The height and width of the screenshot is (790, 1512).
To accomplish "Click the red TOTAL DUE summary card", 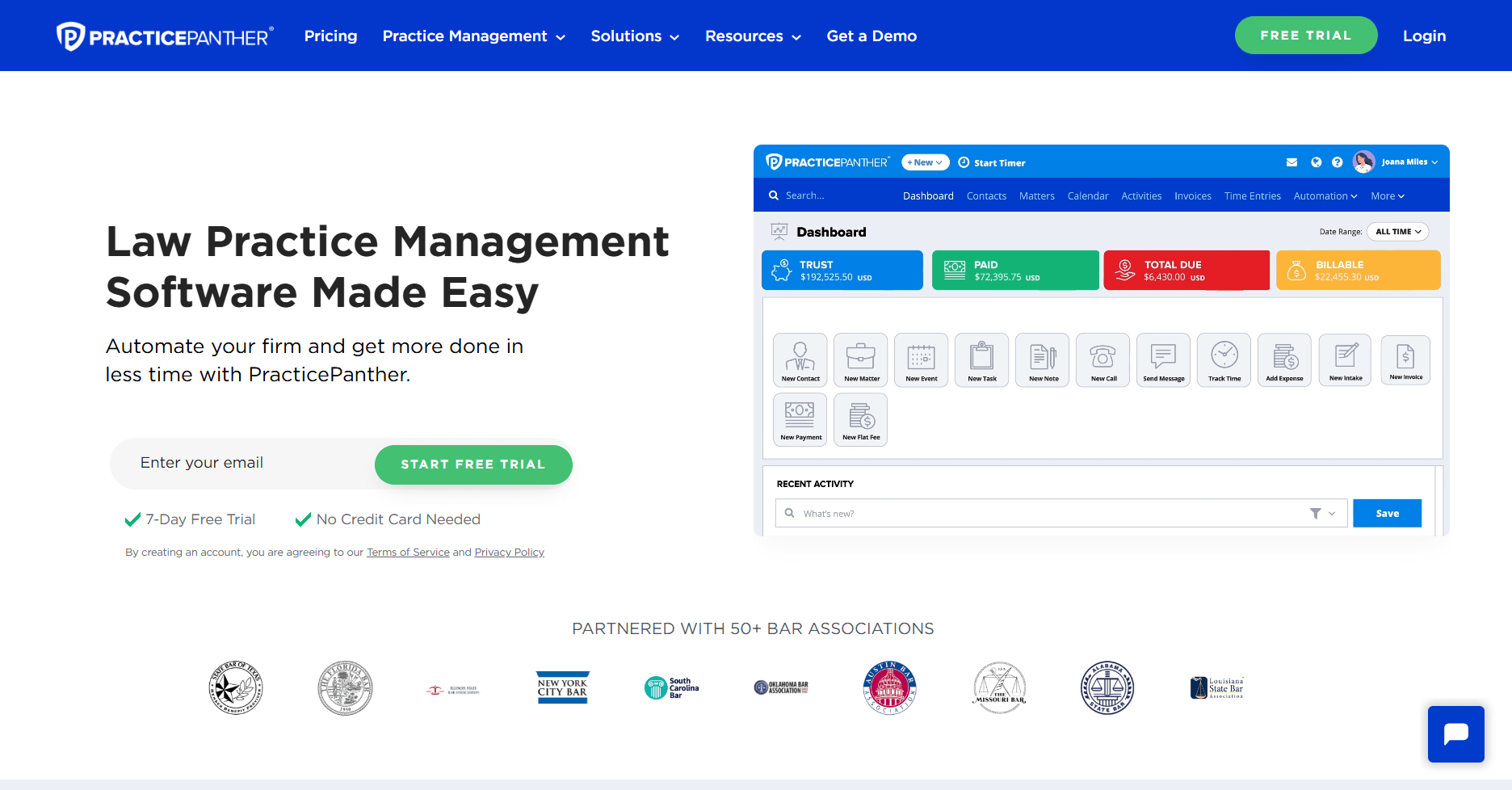I will tap(1186, 271).
